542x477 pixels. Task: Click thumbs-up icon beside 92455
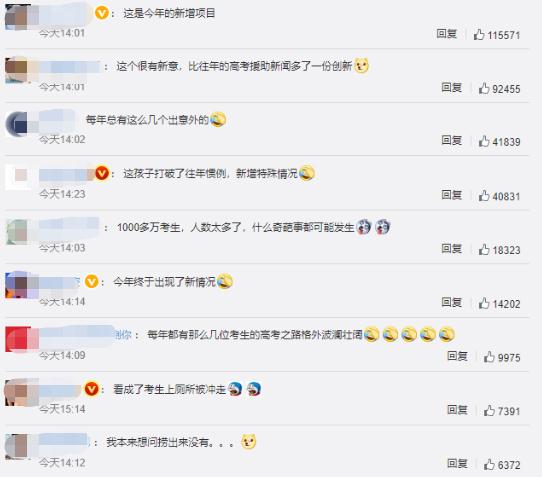(484, 88)
